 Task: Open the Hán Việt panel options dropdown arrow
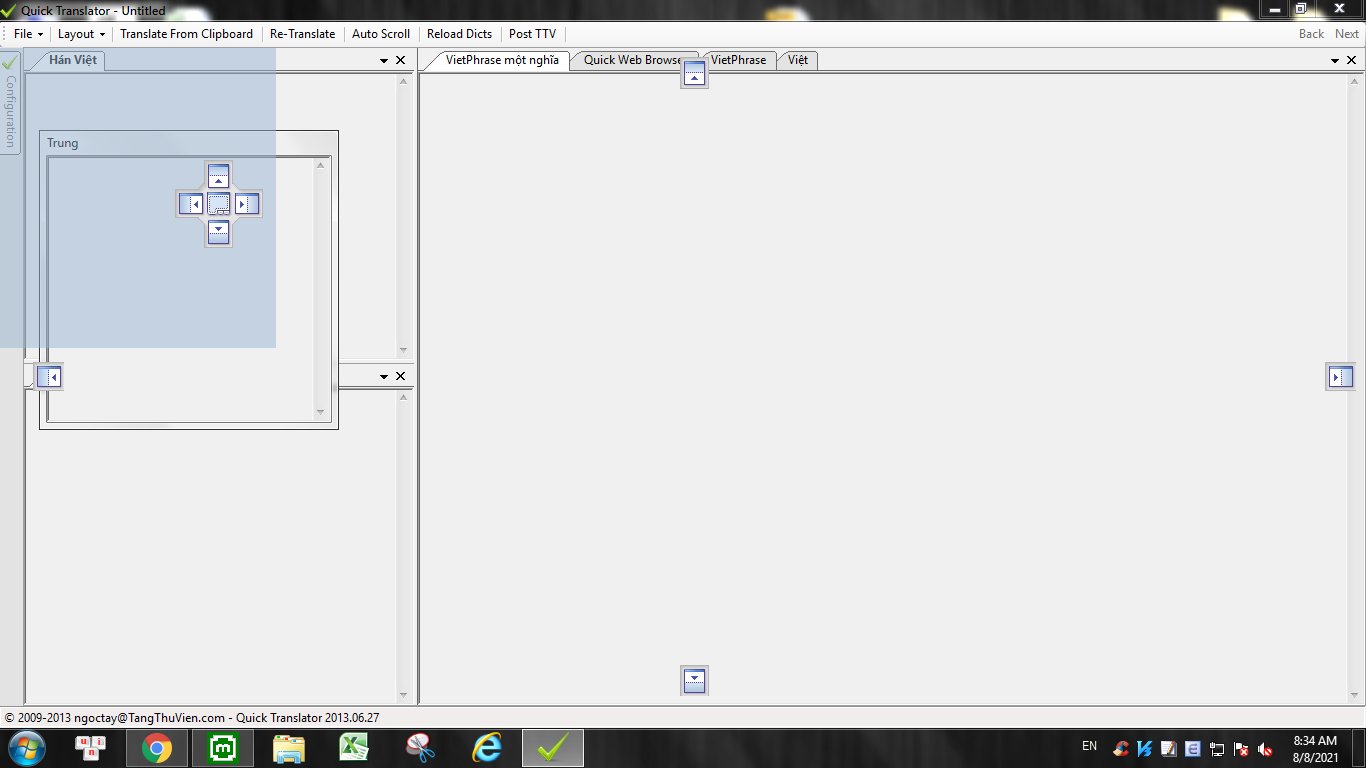click(384, 61)
